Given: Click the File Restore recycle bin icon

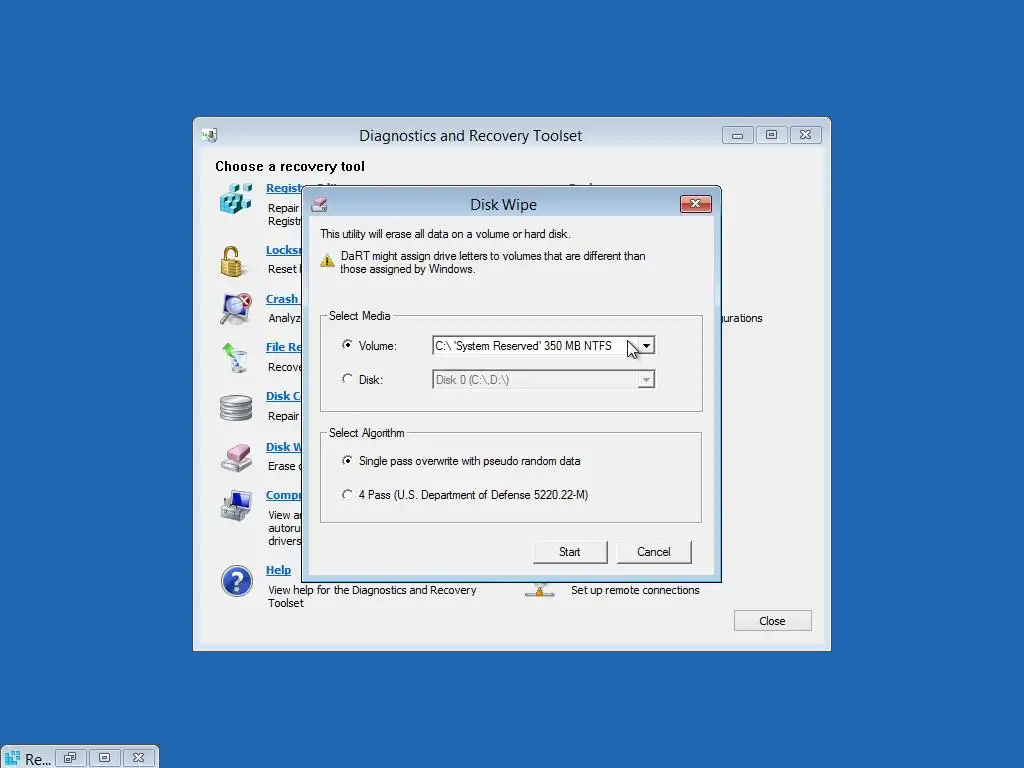Looking at the screenshot, I should (235, 358).
